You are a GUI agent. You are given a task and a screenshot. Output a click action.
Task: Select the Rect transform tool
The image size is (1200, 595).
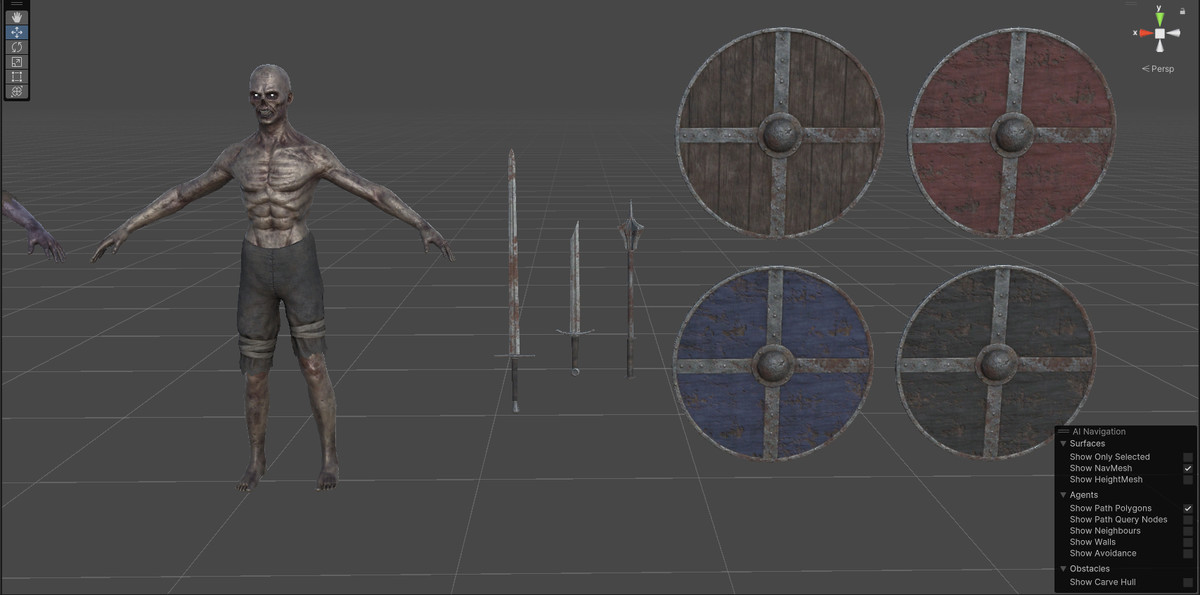[16, 76]
